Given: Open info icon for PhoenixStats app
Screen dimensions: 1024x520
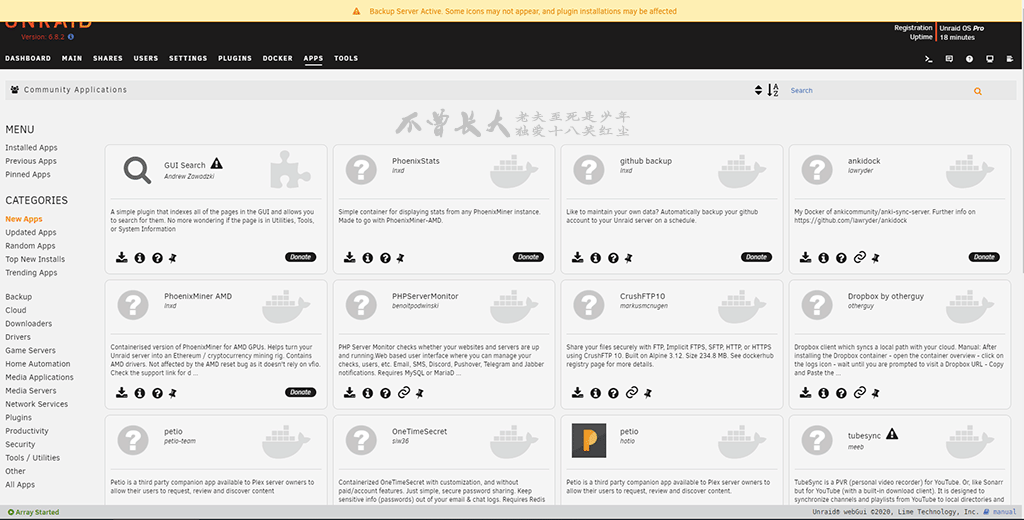Looking at the screenshot, I should 367,258.
